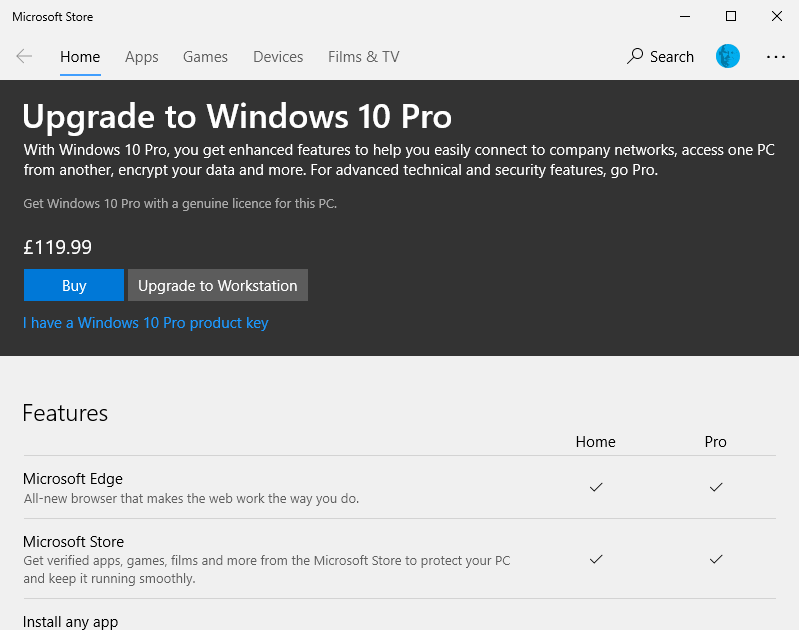Click the Home column checkmark for Microsoft Edge
The width and height of the screenshot is (799, 630).
point(596,487)
